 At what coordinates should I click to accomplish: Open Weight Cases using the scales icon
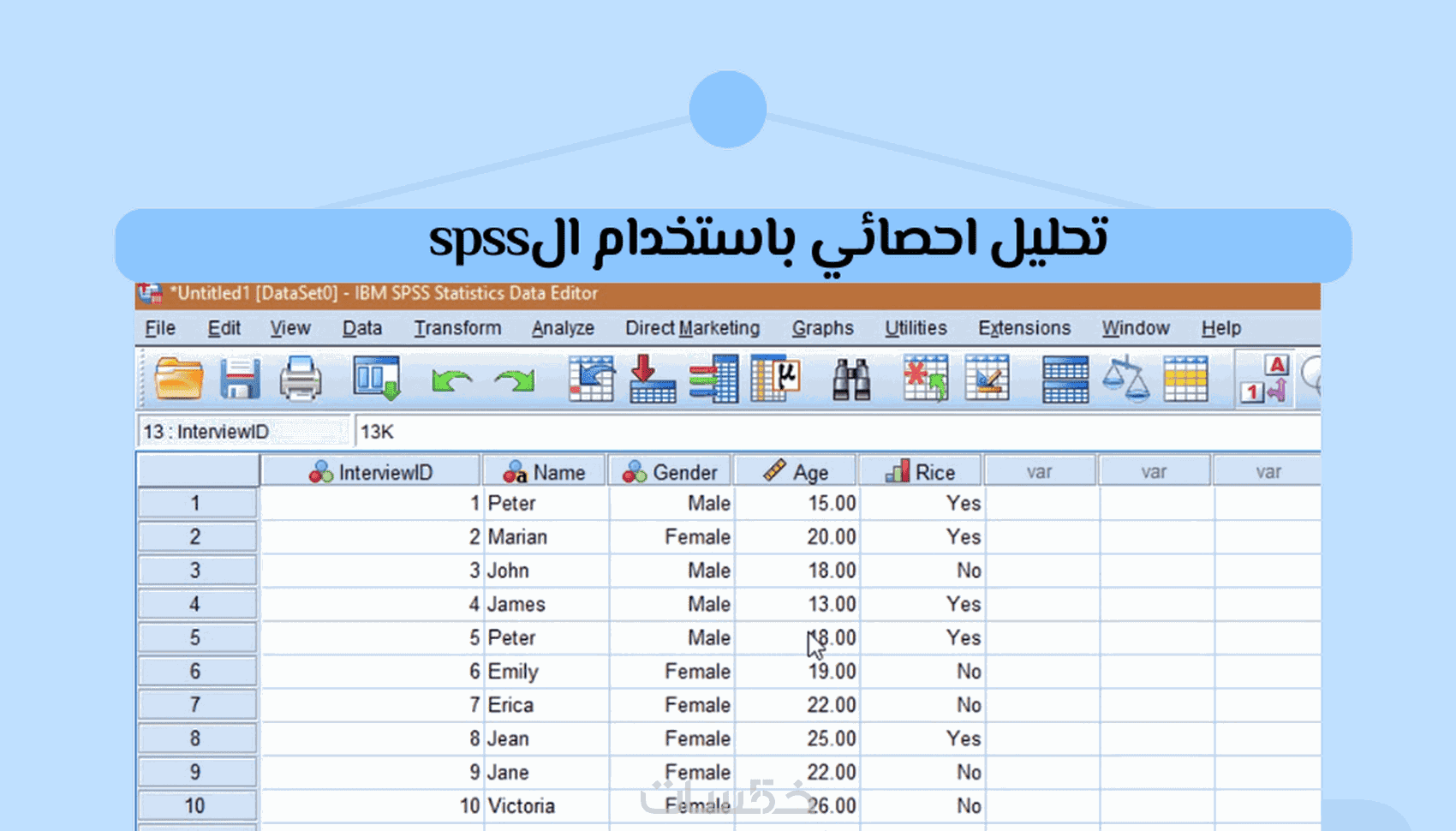tap(1125, 379)
